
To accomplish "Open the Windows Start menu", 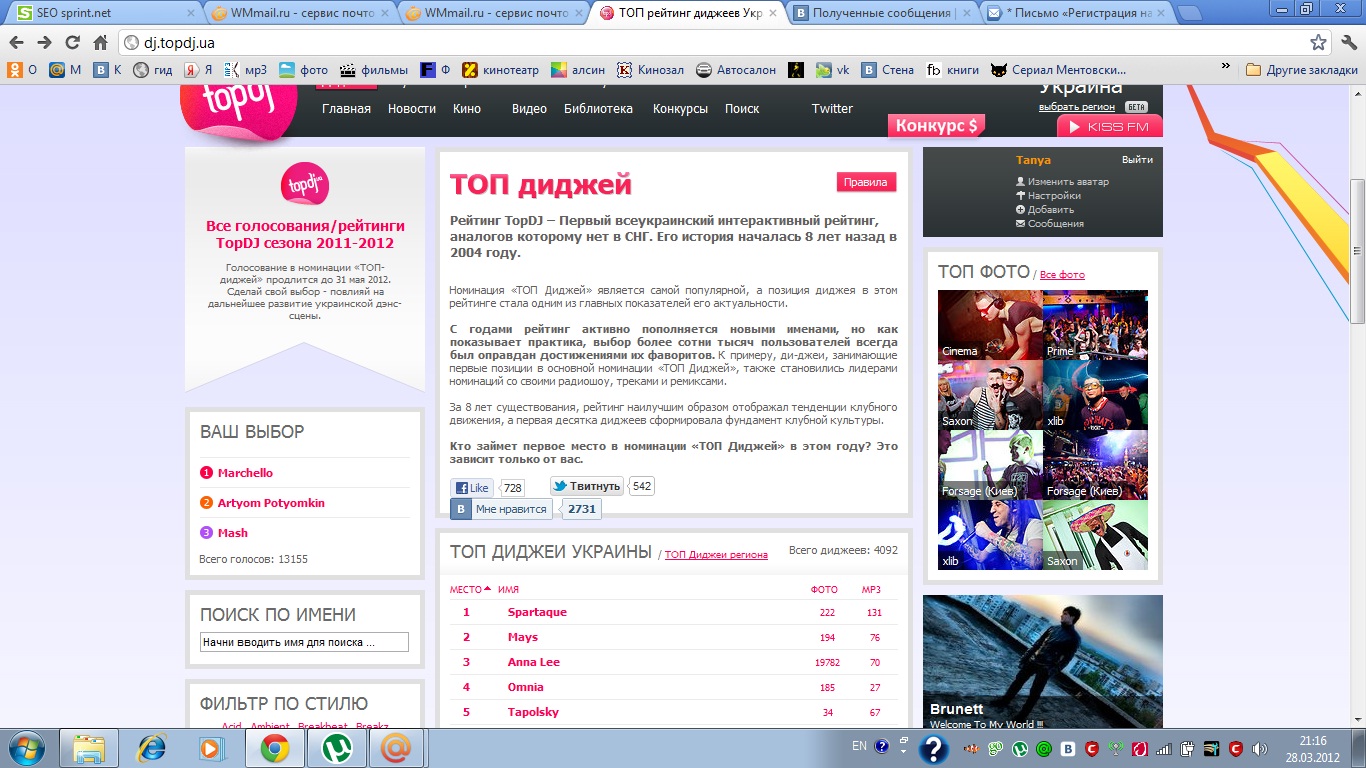I will click(x=25, y=748).
